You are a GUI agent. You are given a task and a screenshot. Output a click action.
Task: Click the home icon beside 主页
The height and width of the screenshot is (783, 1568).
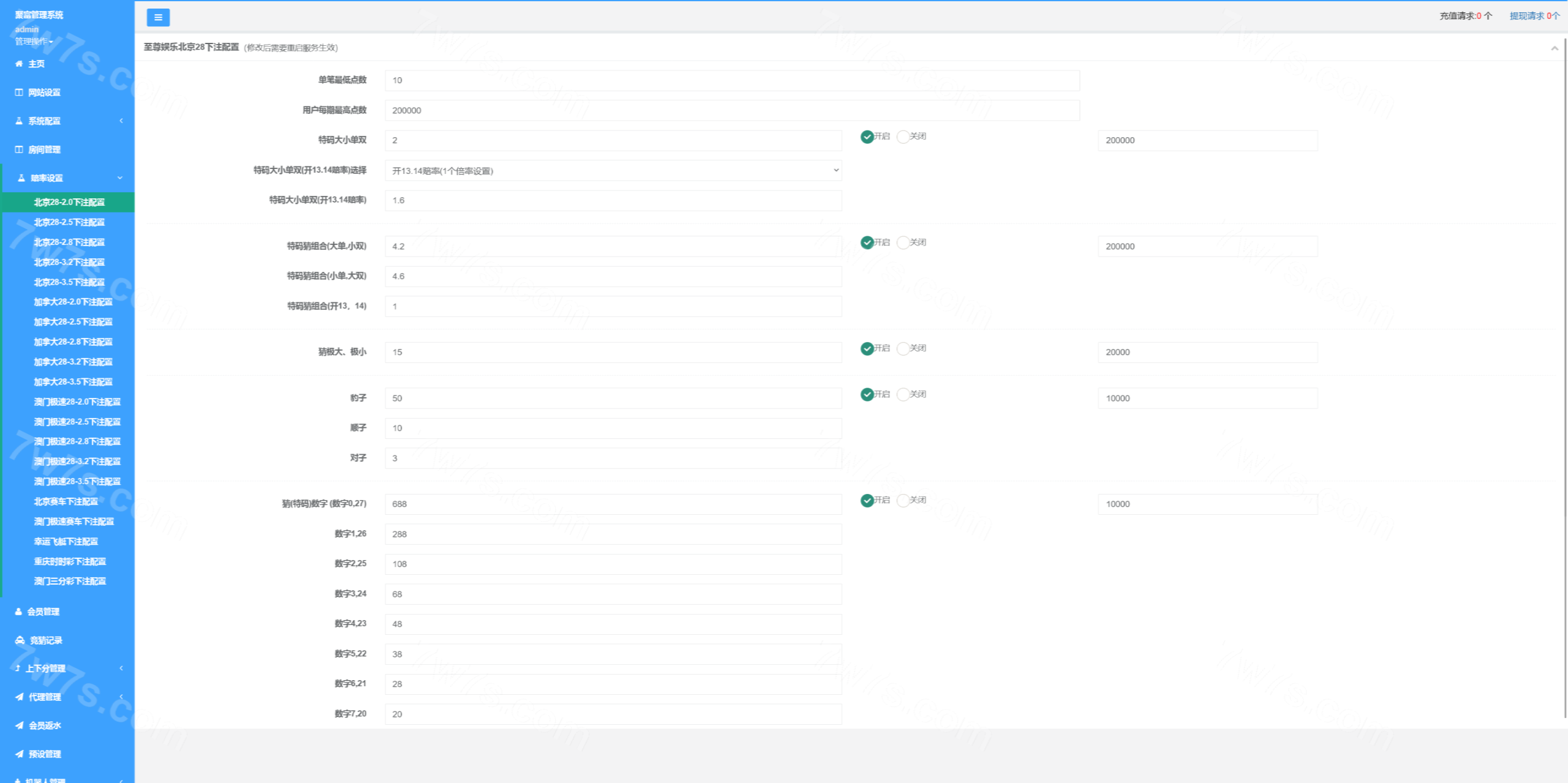coord(19,64)
